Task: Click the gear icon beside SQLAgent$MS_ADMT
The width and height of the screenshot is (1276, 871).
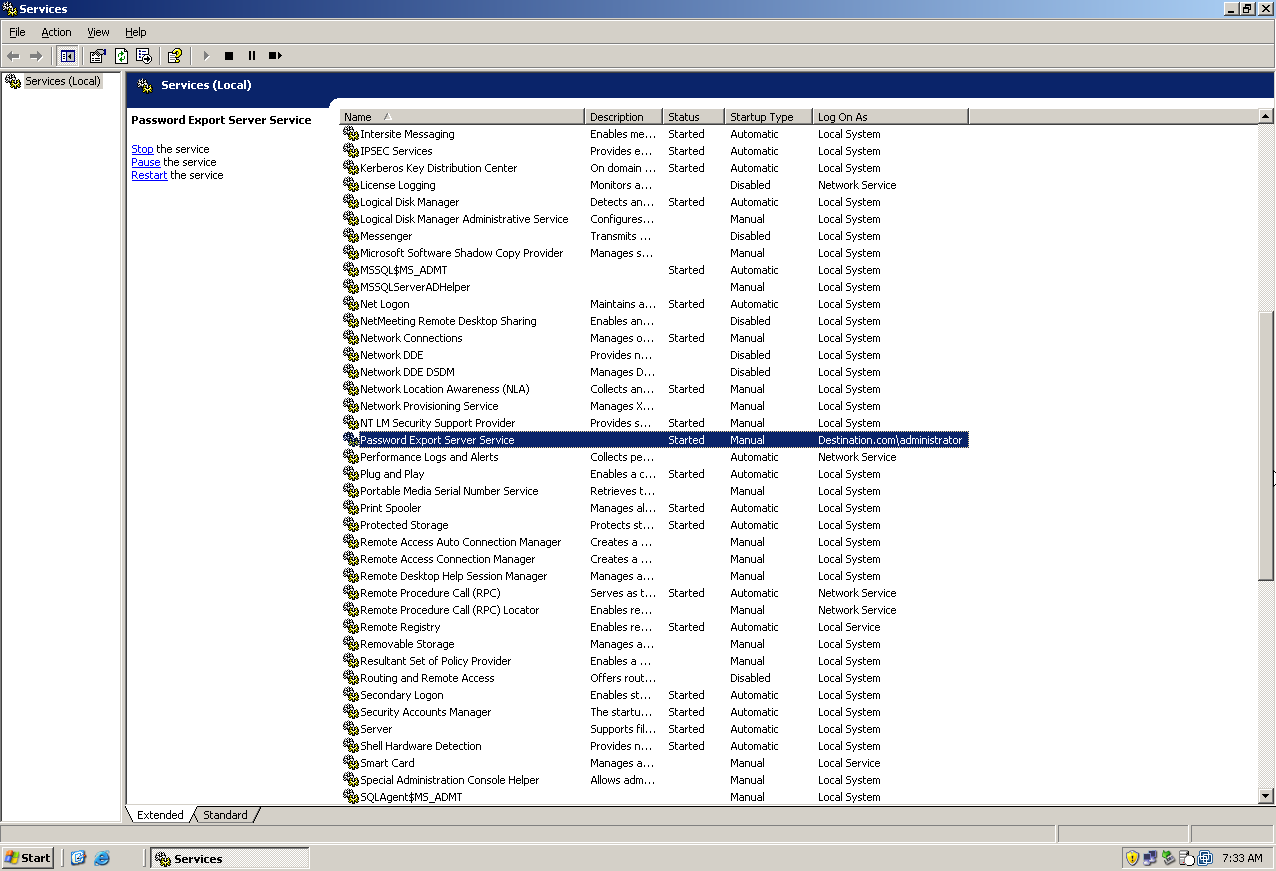Action: tap(350, 797)
